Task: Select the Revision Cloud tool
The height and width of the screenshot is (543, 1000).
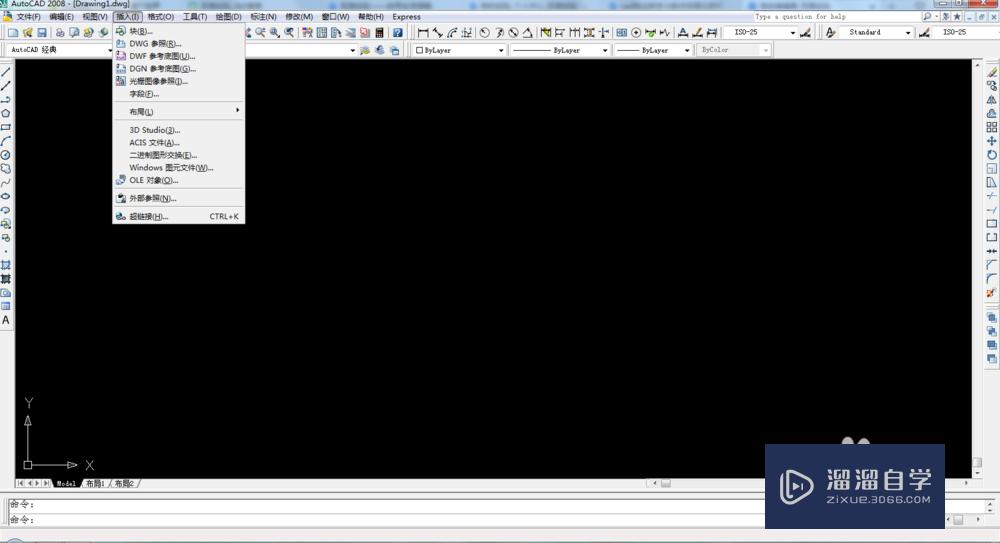Action: click(x=6, y=168)
